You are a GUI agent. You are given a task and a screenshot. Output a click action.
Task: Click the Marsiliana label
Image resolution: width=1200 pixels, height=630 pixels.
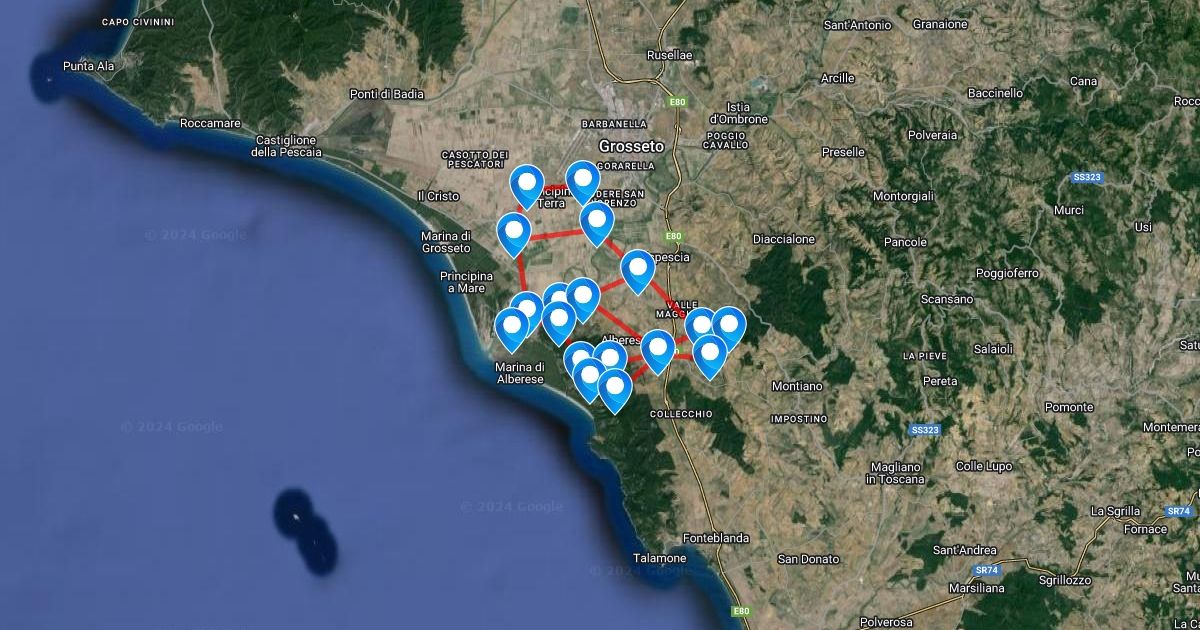976,588
